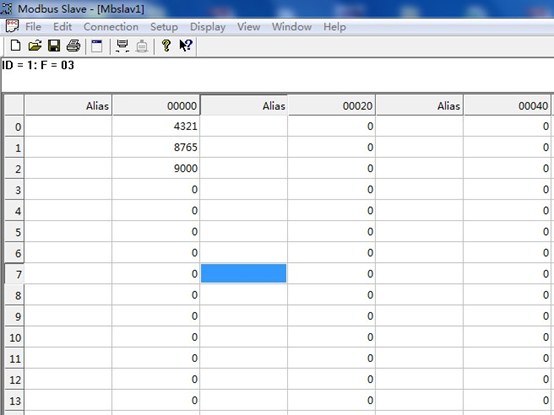This screenshot has height=415, width=554.
Task: Open slave definition window icon
Action: (96, 46)
